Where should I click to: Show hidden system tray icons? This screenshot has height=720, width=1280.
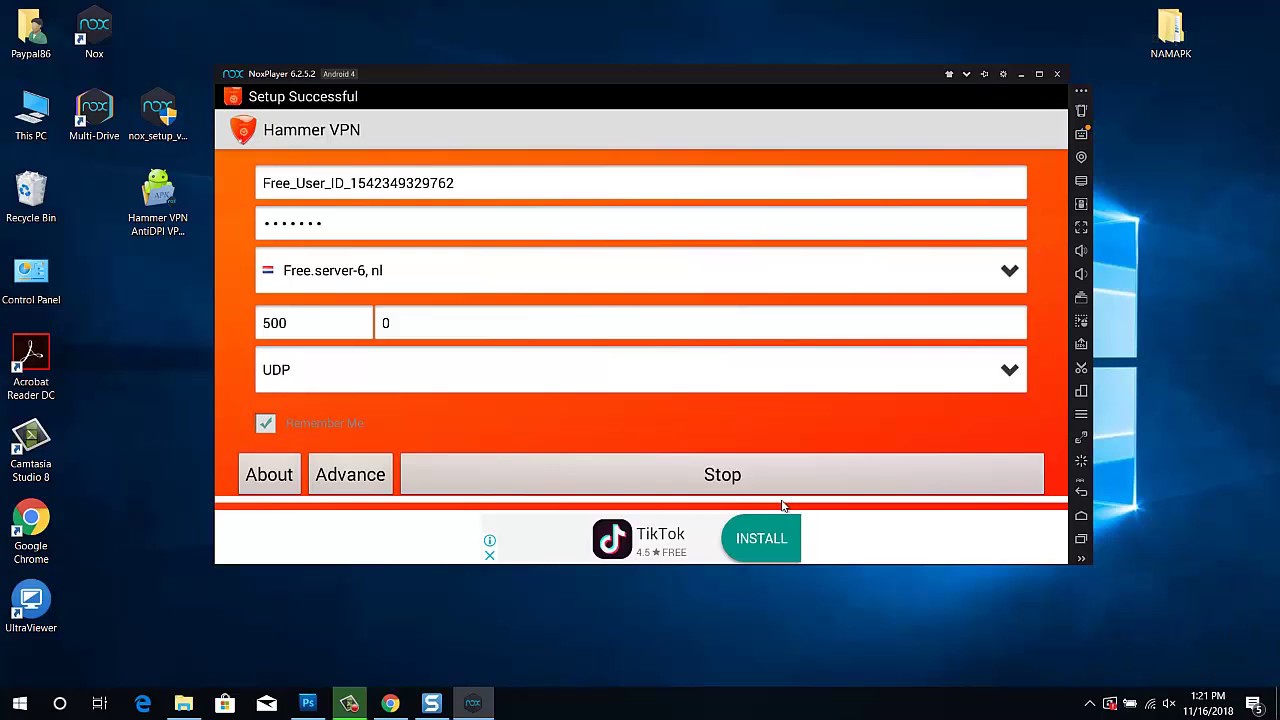point(1090,704)
